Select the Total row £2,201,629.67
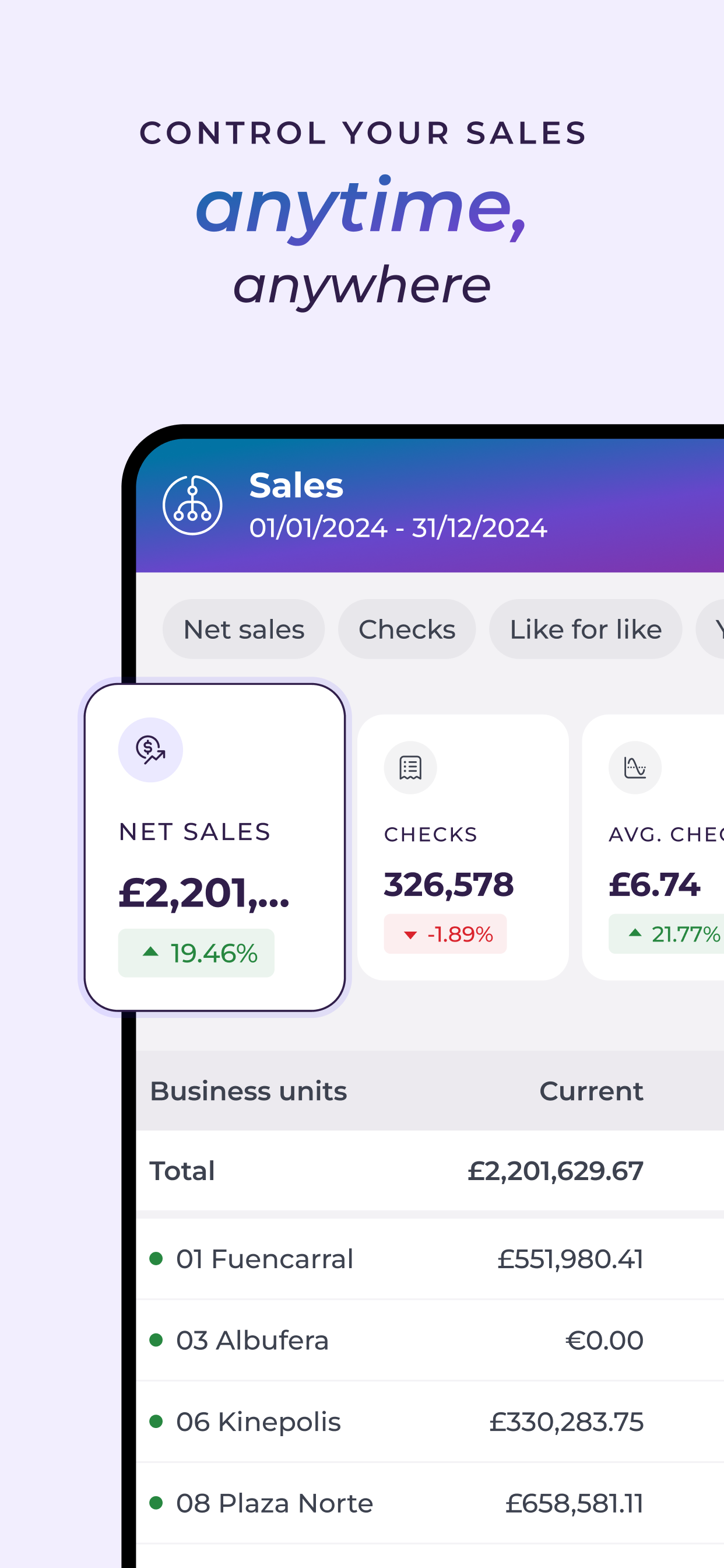Screen dimensions: 724x1568 click(430, 1171)
